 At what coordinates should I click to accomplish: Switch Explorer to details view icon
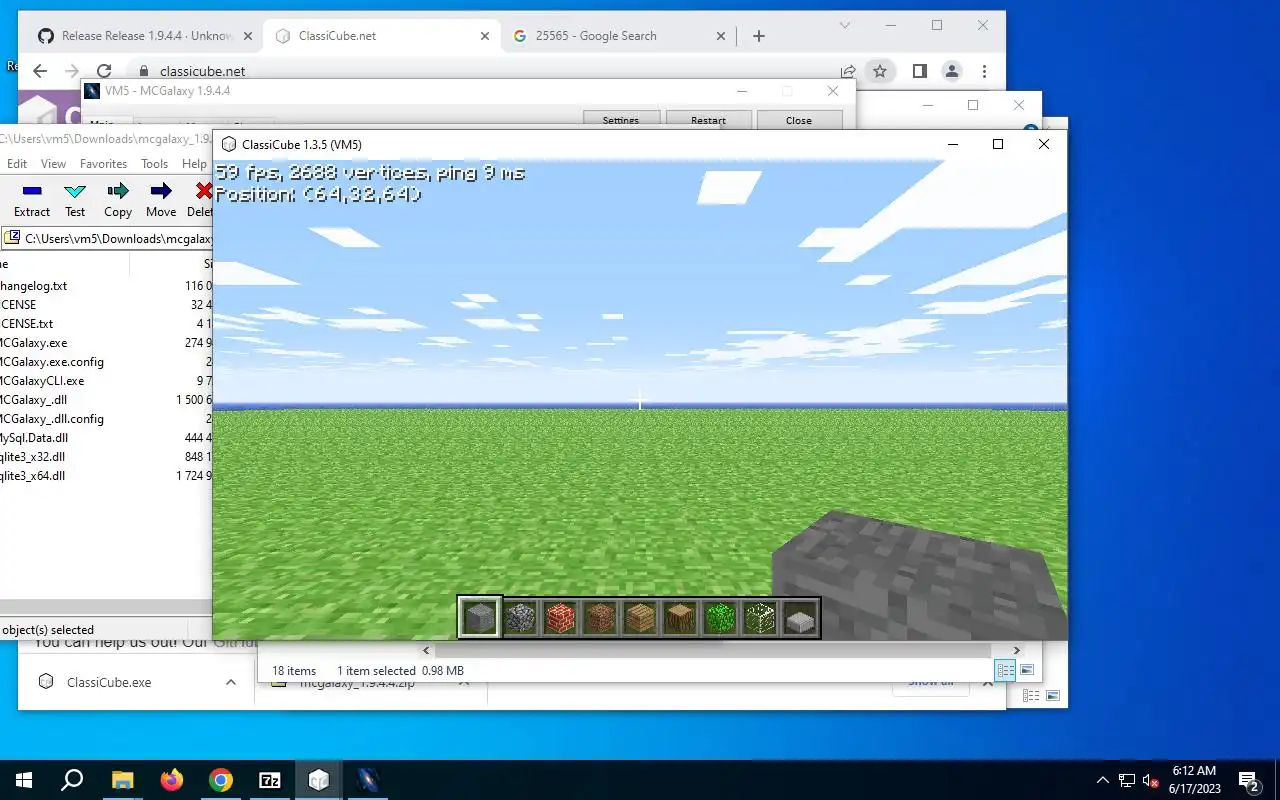tap(1006, 670)
